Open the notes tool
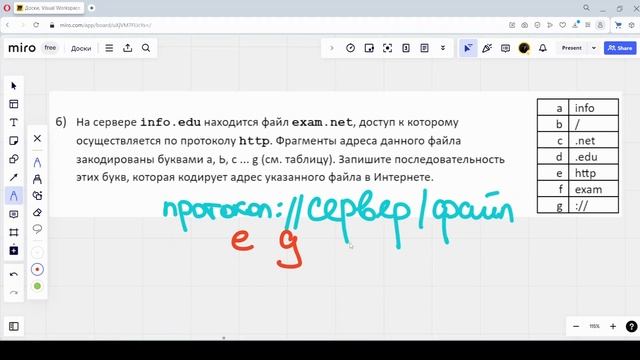Viewport: 640px width, 360px height. click(424, 48)
